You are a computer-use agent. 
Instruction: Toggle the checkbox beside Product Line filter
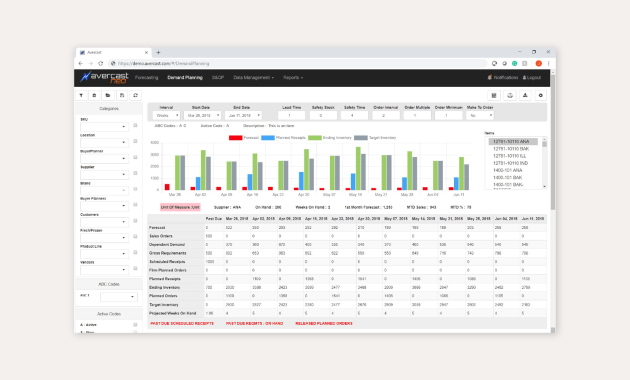tap(135, 252)
